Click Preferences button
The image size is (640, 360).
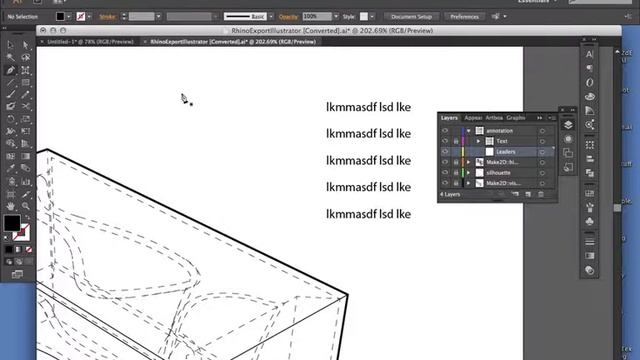(464, 17)
